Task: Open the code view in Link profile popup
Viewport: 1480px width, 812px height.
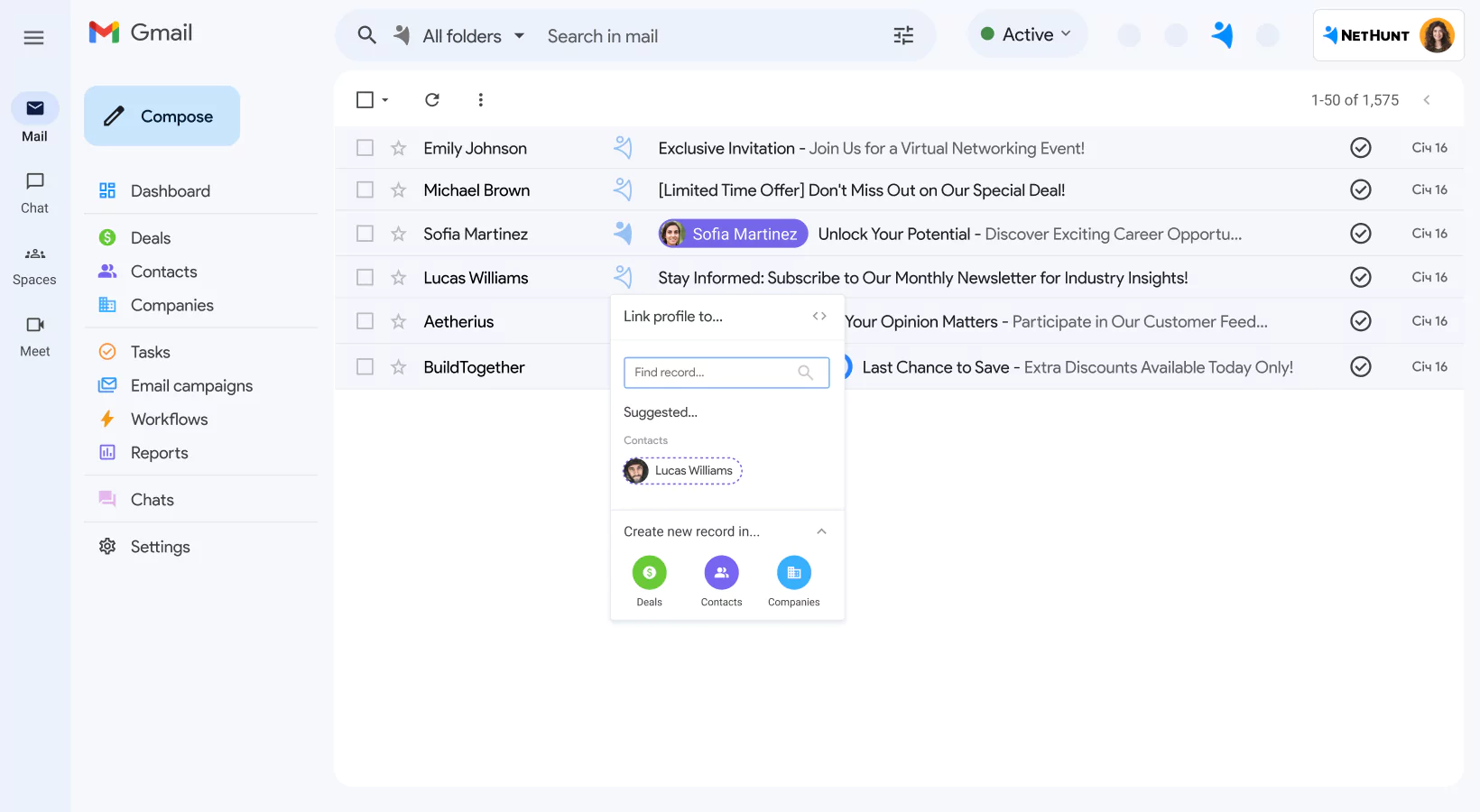Action: 819,316
